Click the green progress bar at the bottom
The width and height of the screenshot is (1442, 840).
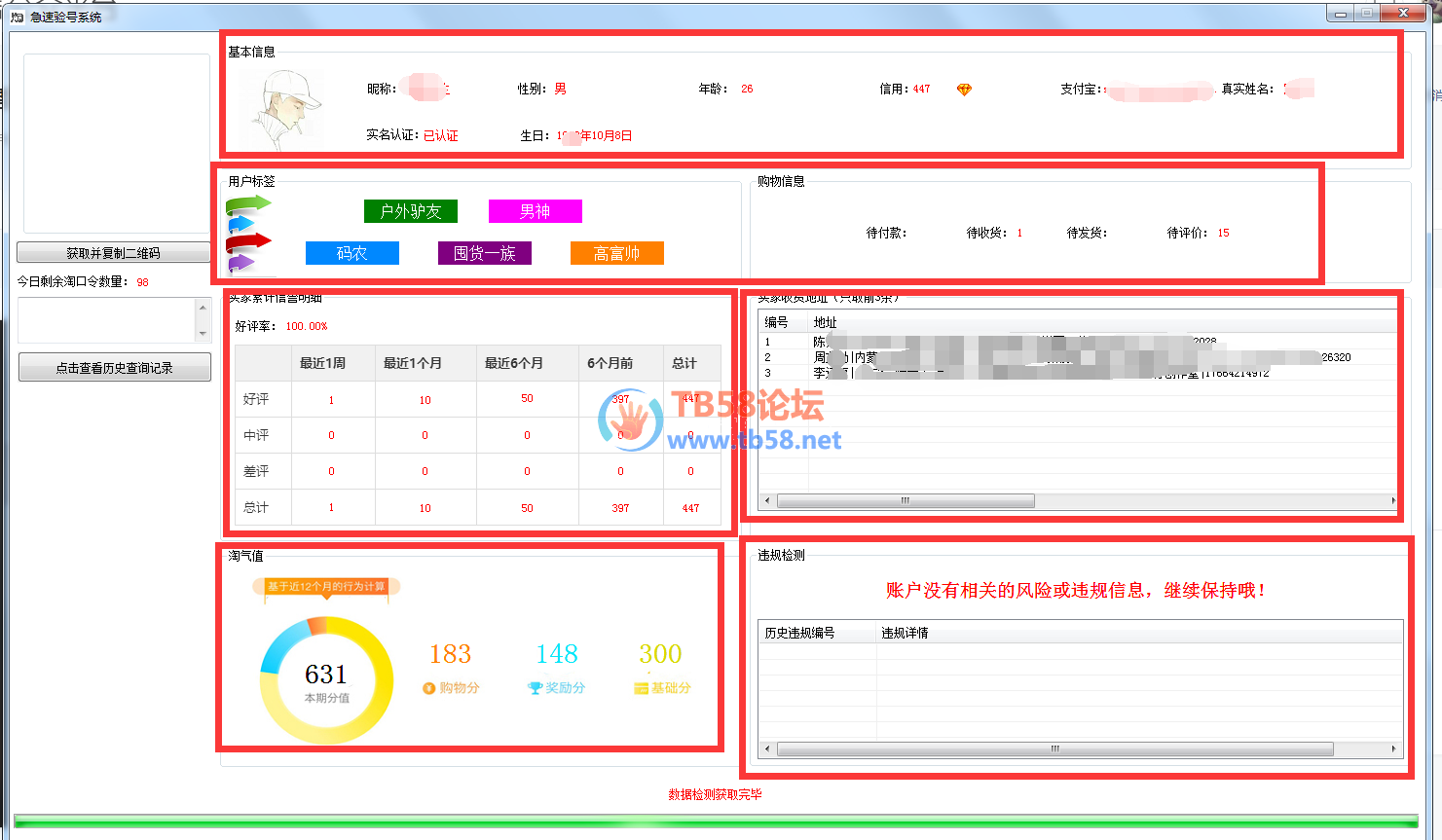pyautogui.click(x=716, y=822)
